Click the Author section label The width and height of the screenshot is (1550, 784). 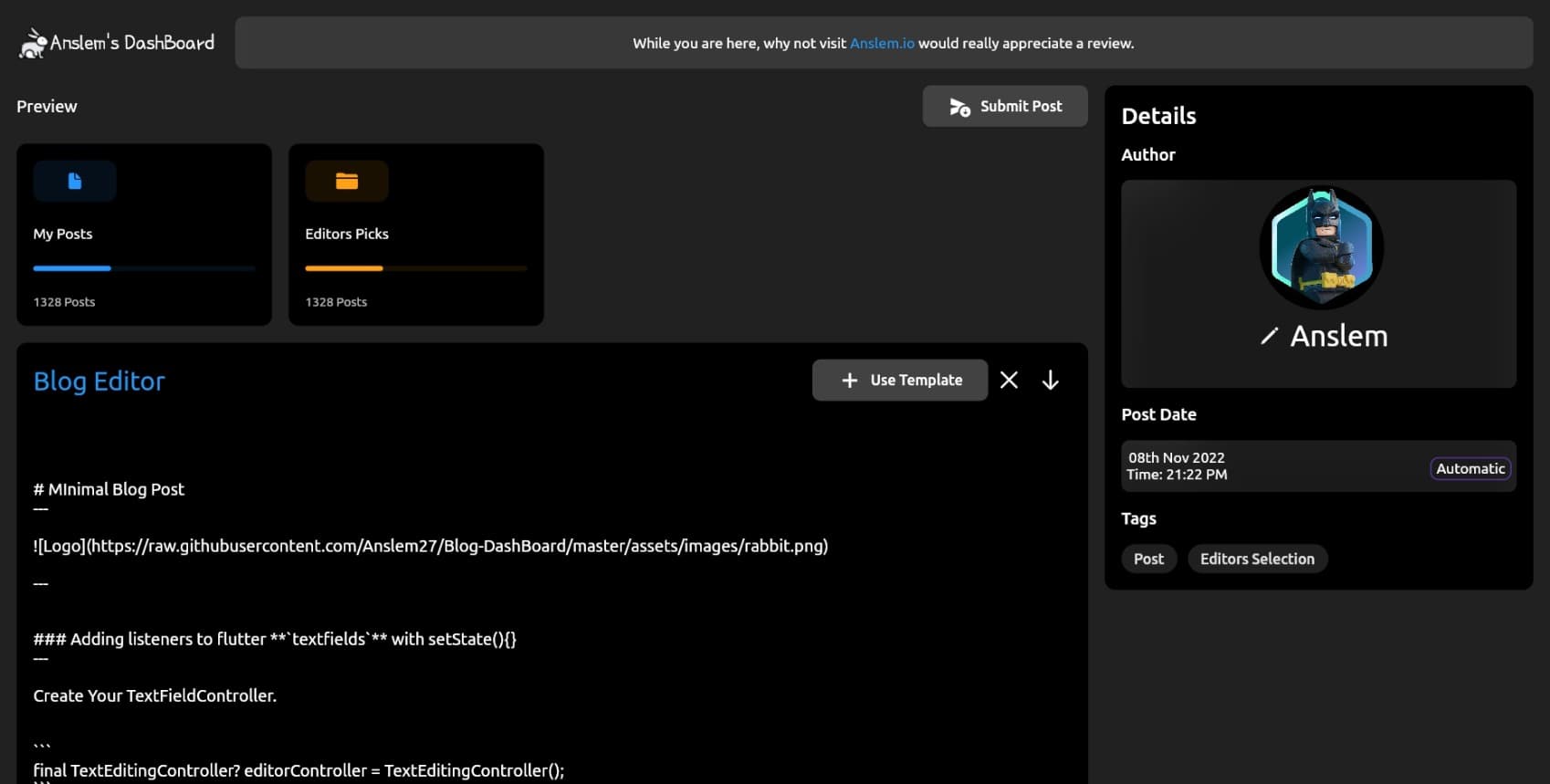pos(1148,155)
